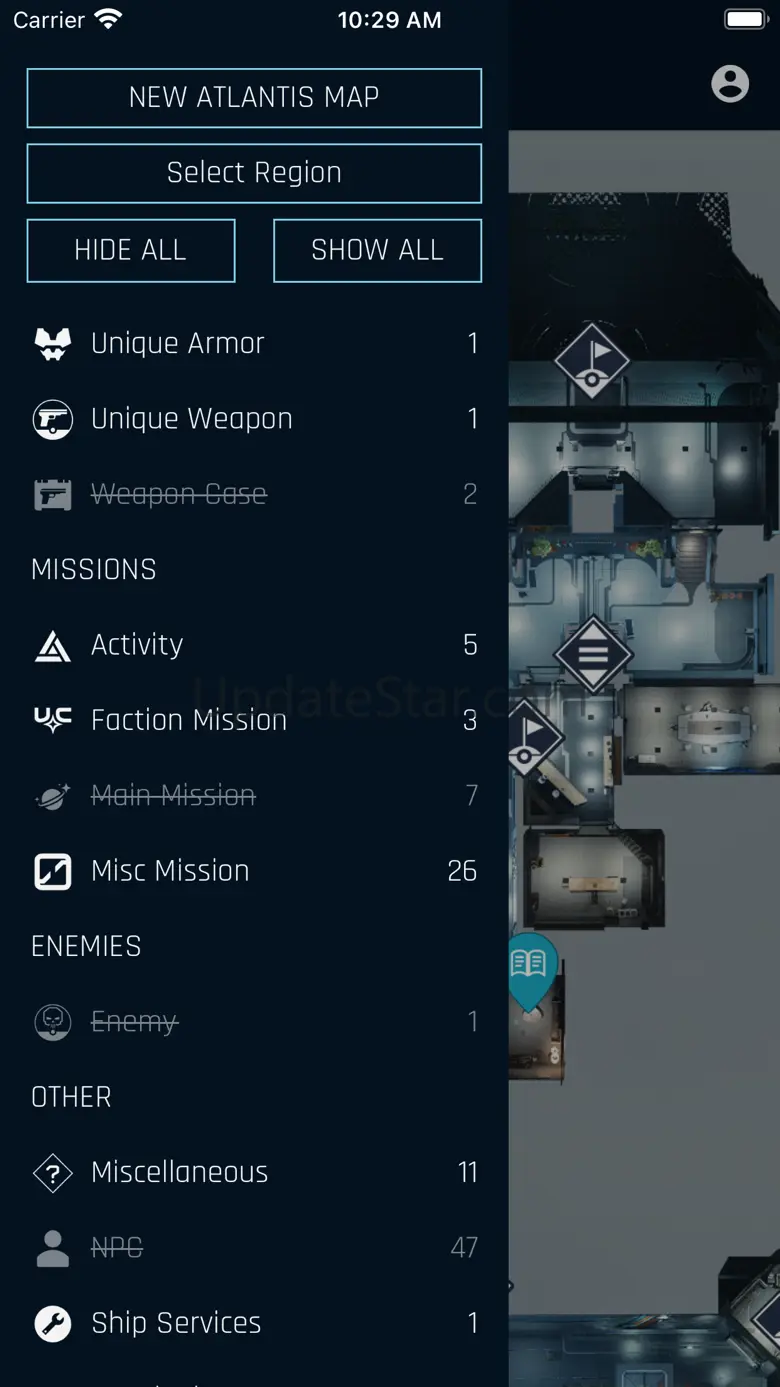
Task: Open the Select Region dropdown
Action: (254, 173)
